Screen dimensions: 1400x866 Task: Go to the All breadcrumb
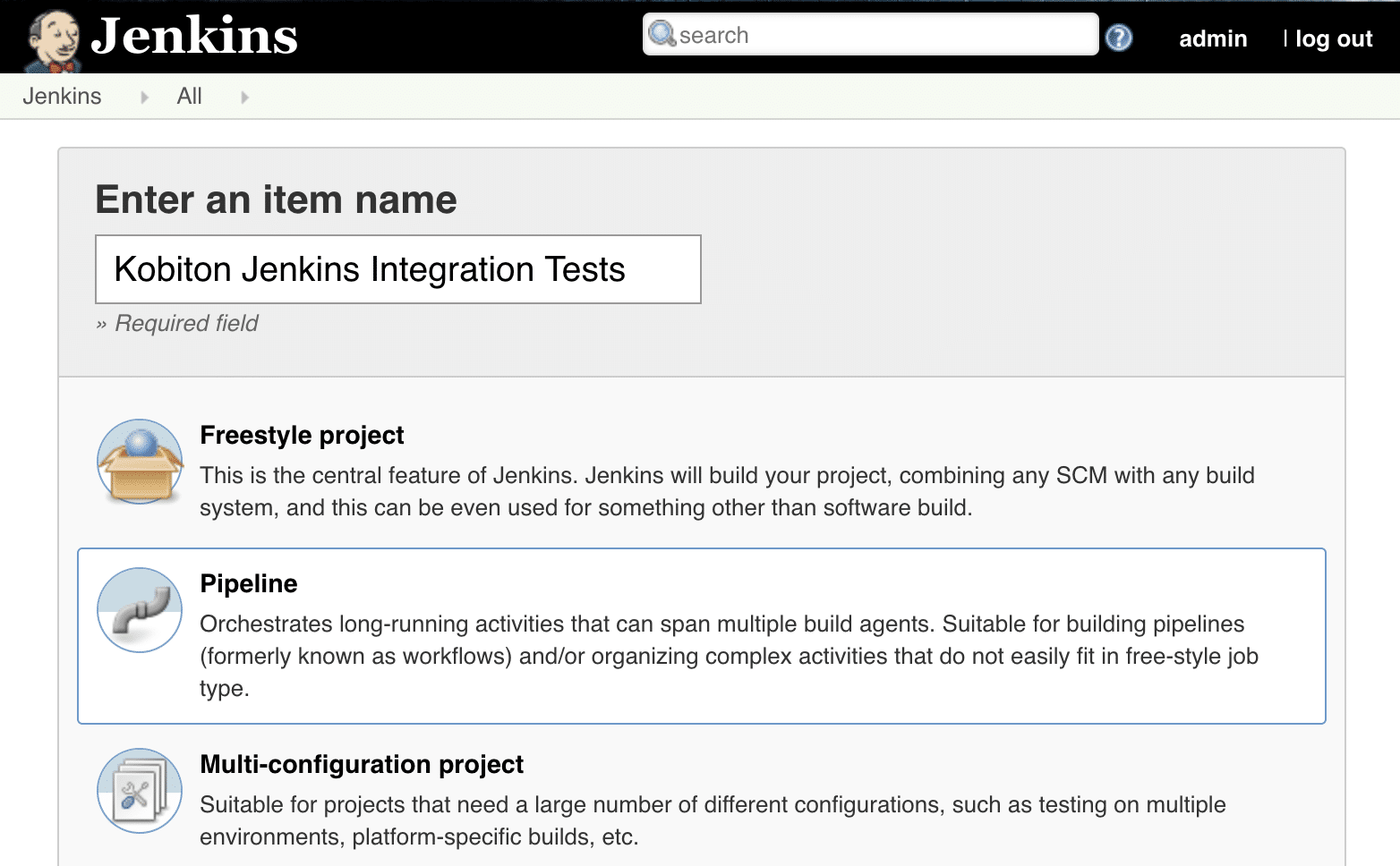click(190, 96)
